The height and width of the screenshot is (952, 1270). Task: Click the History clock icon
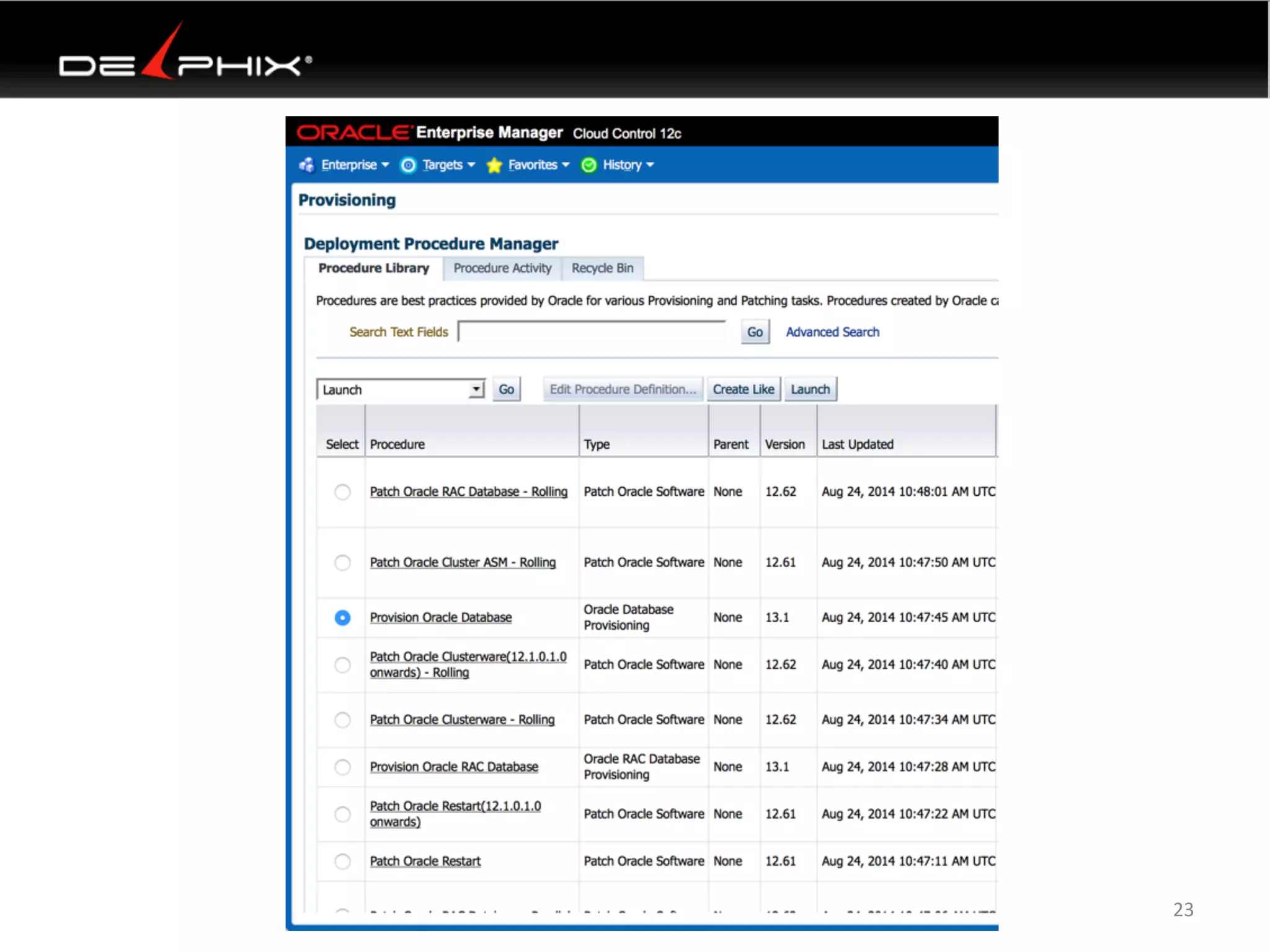click(x=588, y=165)
